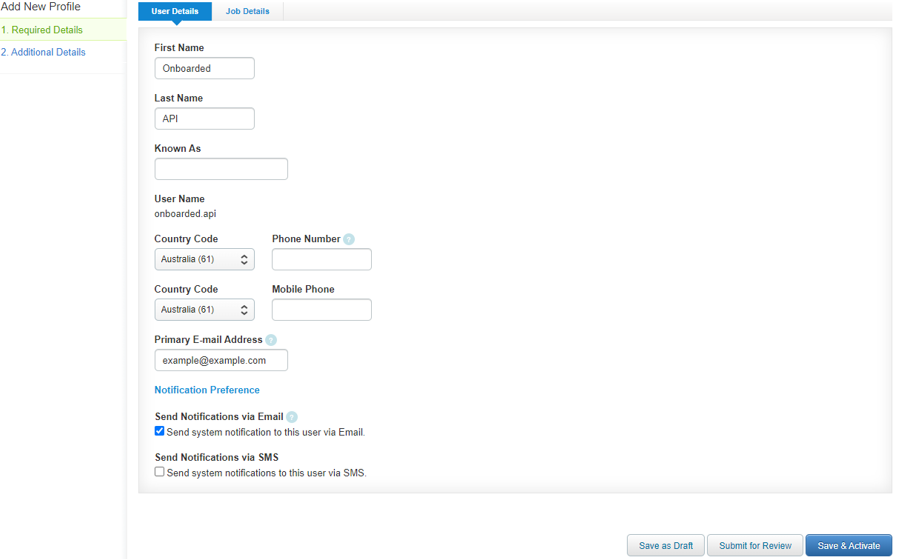Click the Notification Preference link

point(207,390)
